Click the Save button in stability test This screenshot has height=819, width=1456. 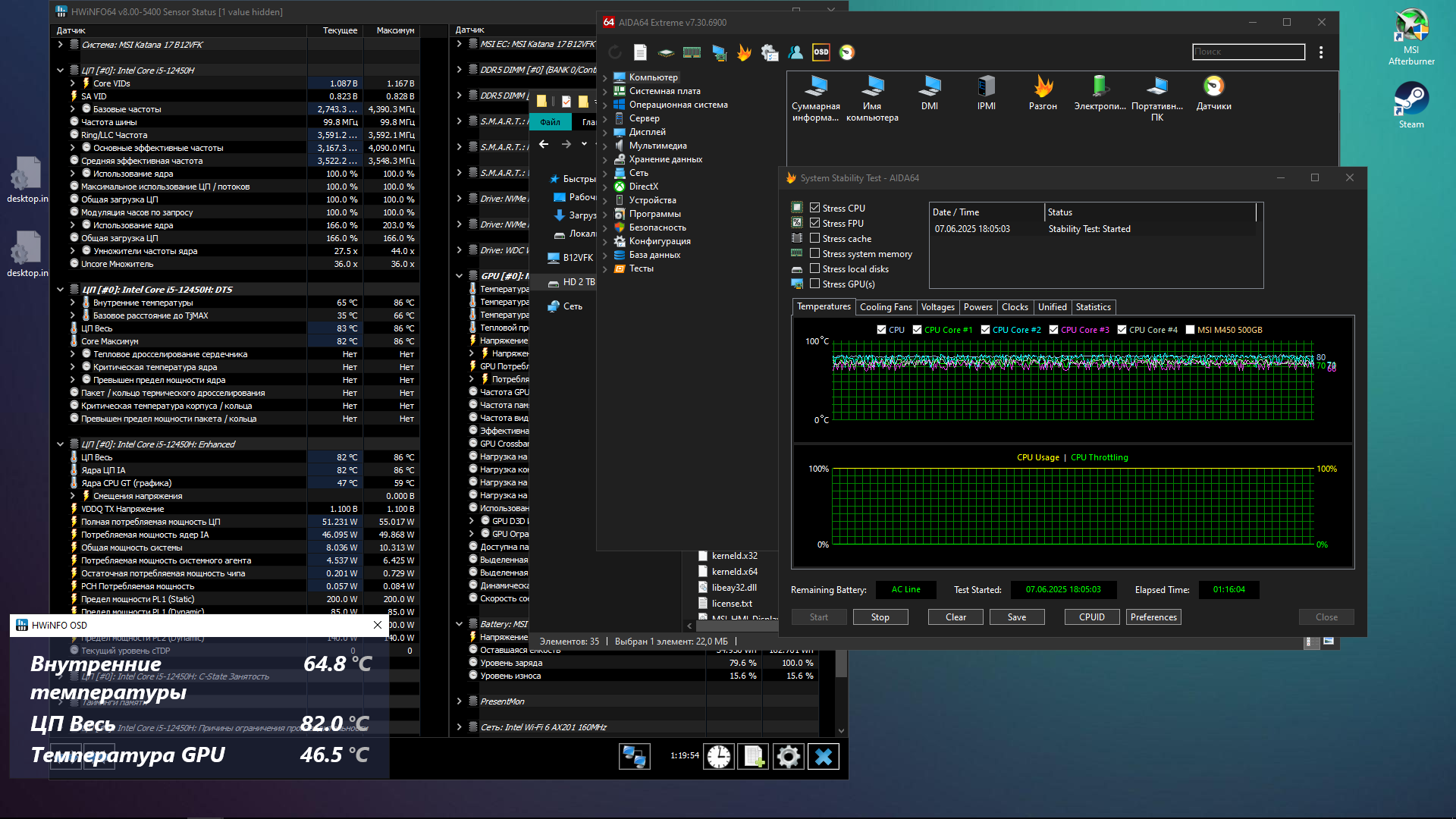pyautogui.click(x=1017, y=617)
